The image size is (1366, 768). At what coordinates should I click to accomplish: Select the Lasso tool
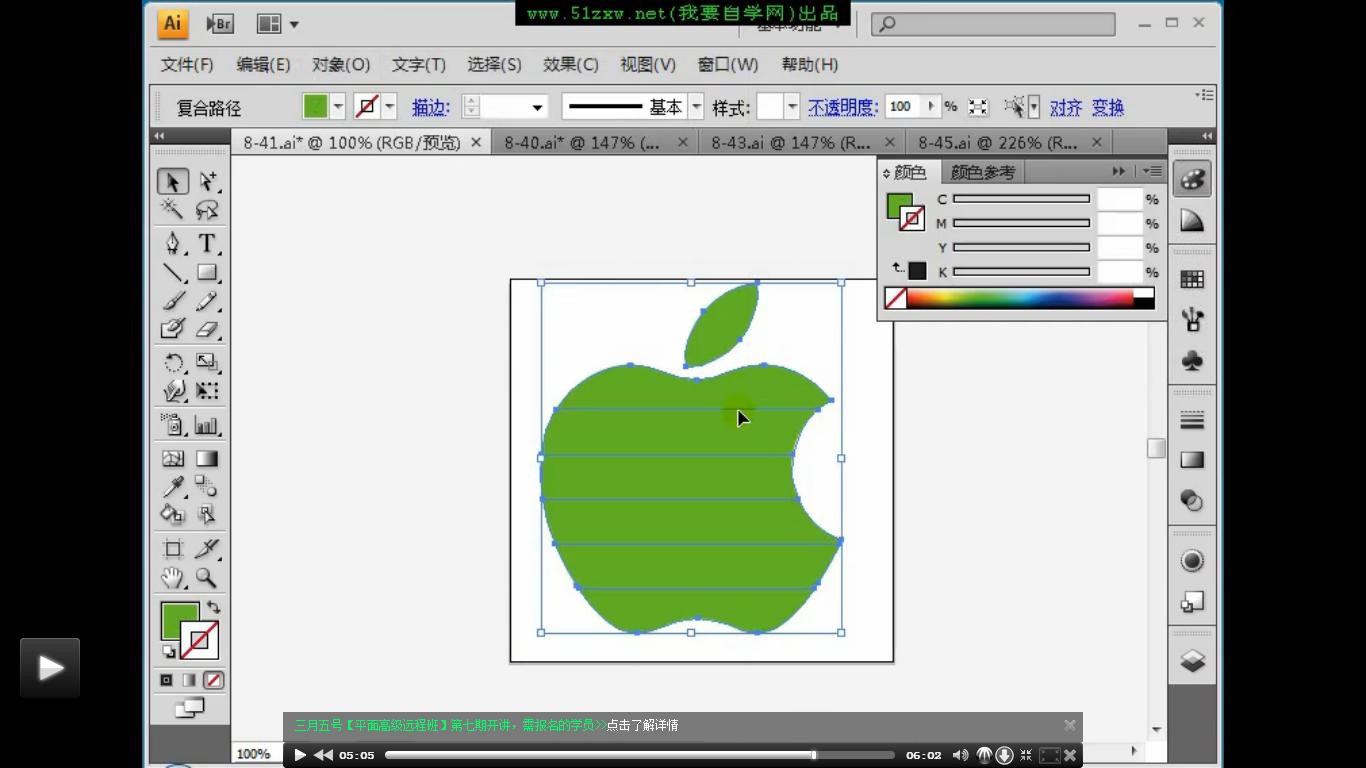coord(207,209)
